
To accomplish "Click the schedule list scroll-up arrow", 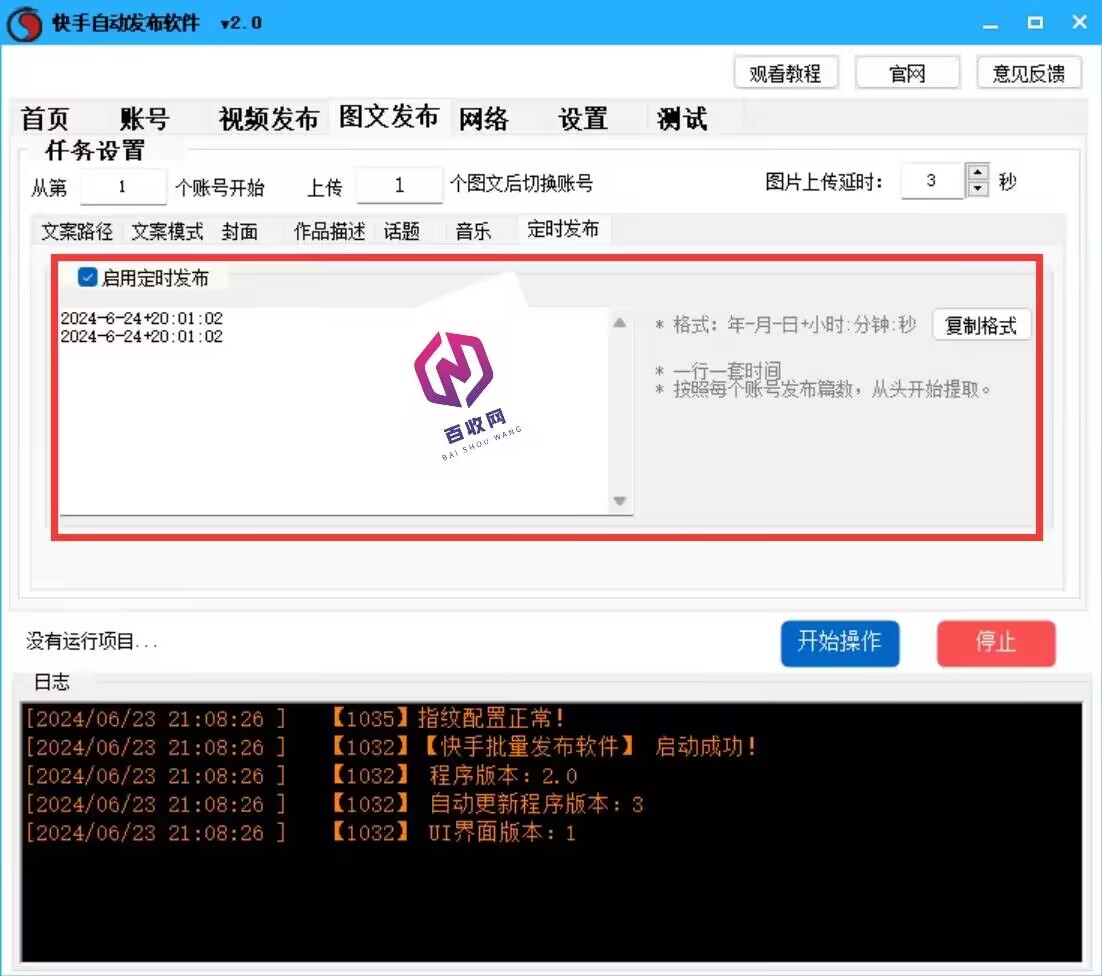I will (x=619, y=323).
